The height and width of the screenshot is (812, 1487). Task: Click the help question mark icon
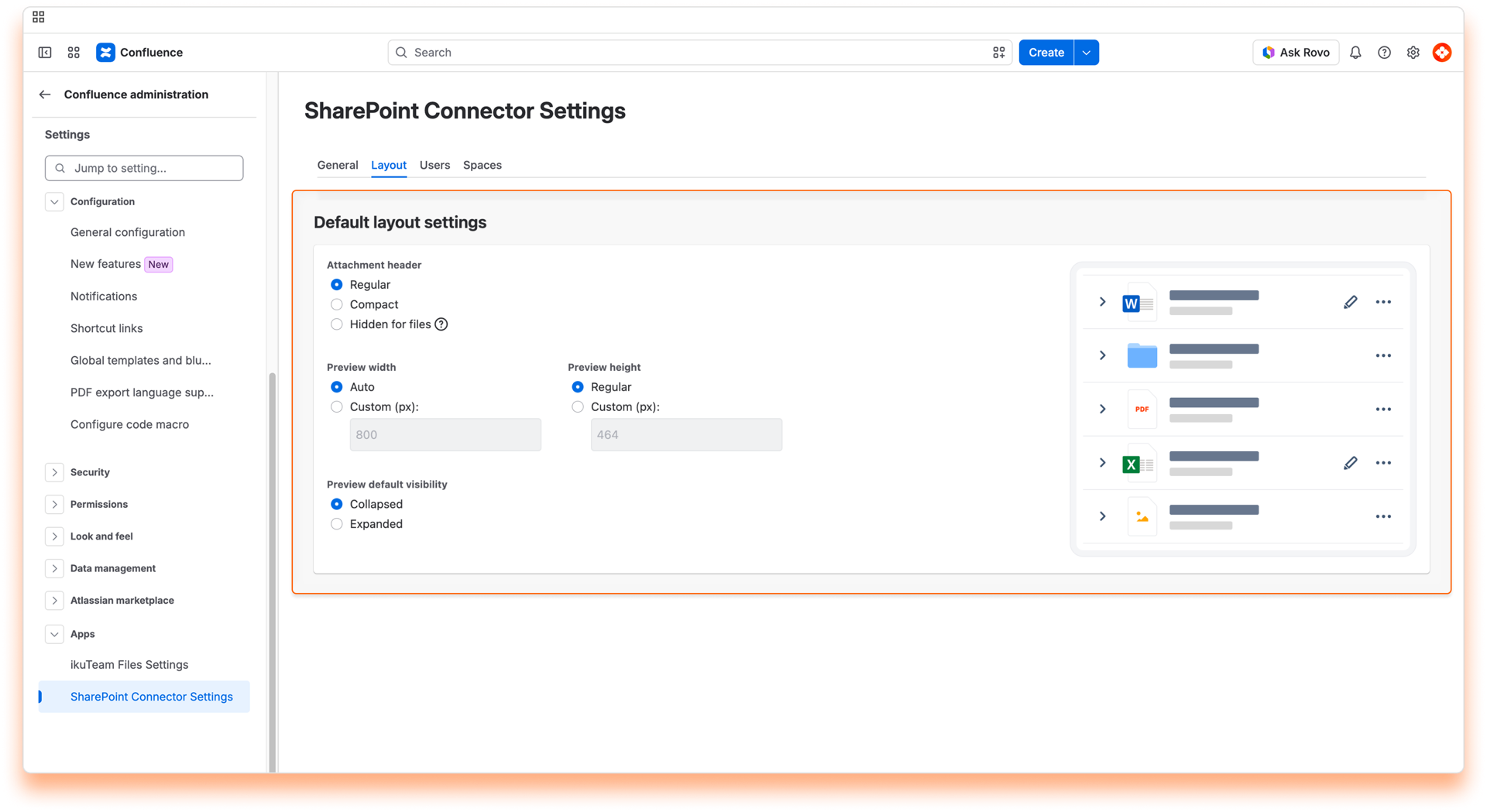(1384, 53)
